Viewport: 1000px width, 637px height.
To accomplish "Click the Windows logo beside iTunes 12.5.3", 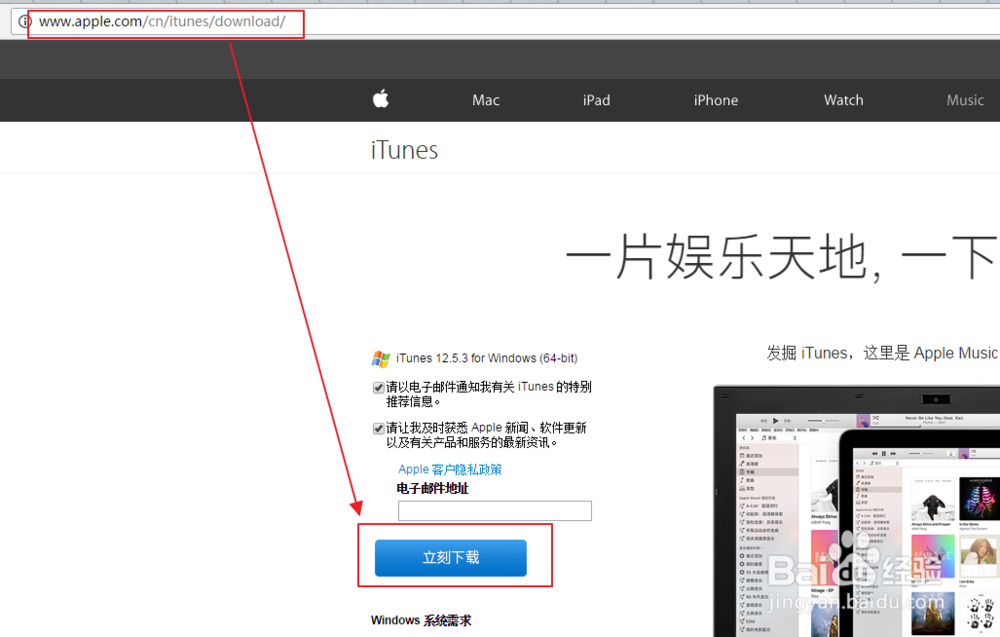I will [381, 359].
